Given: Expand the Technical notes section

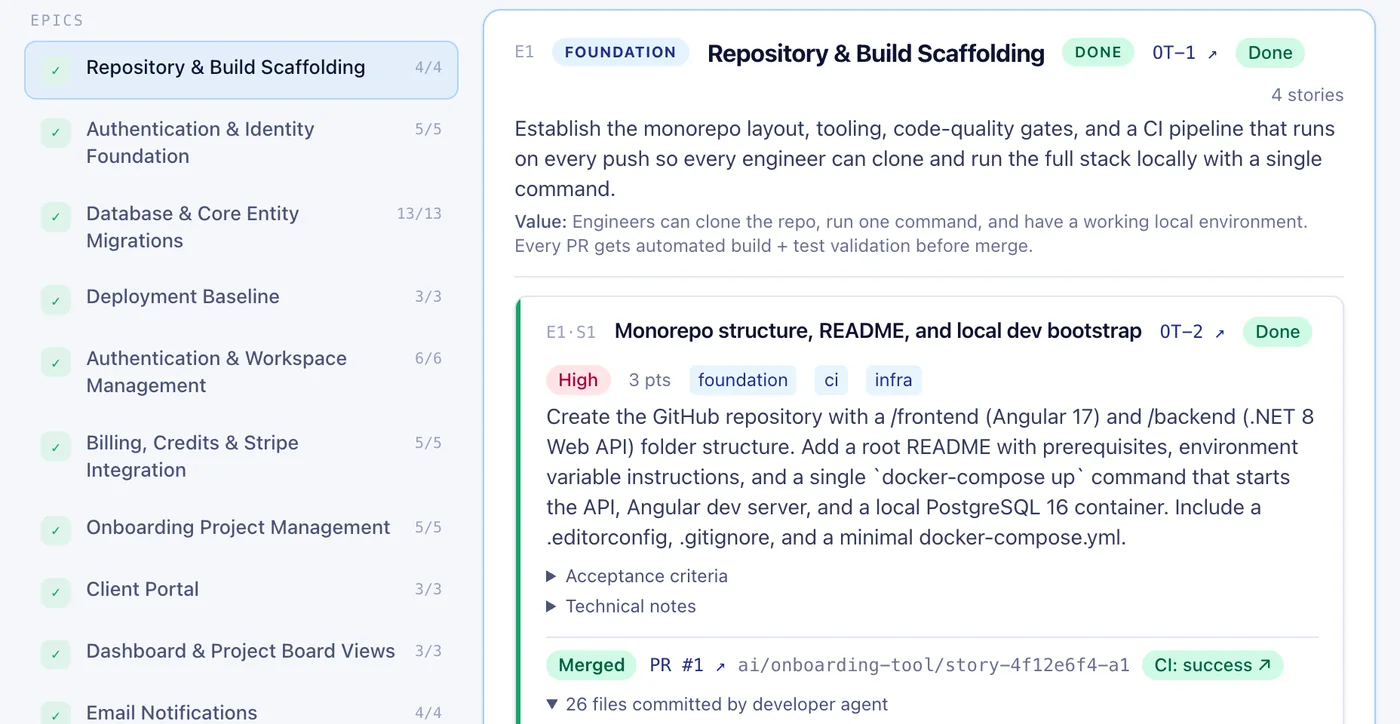Looking at the screenshot, I should [x=621, y=606].
